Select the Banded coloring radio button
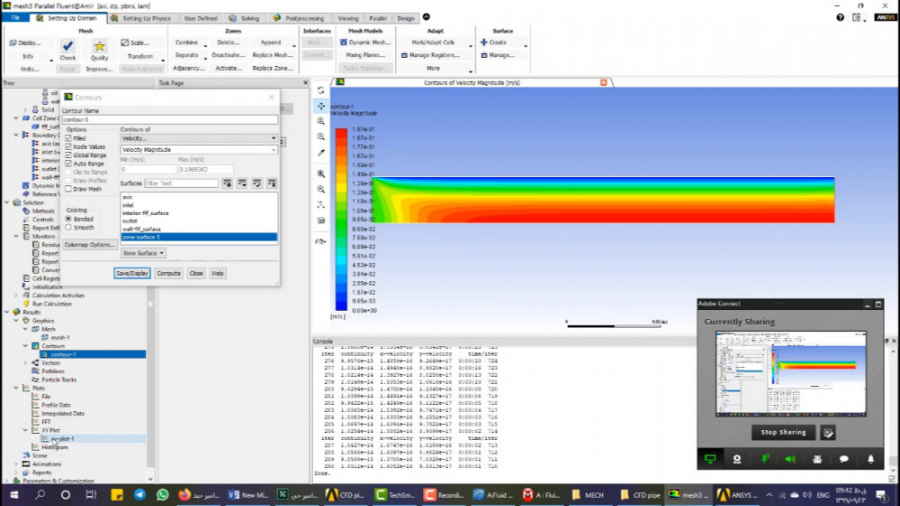The width and height of the screenshot is (900, 506). 68,219
